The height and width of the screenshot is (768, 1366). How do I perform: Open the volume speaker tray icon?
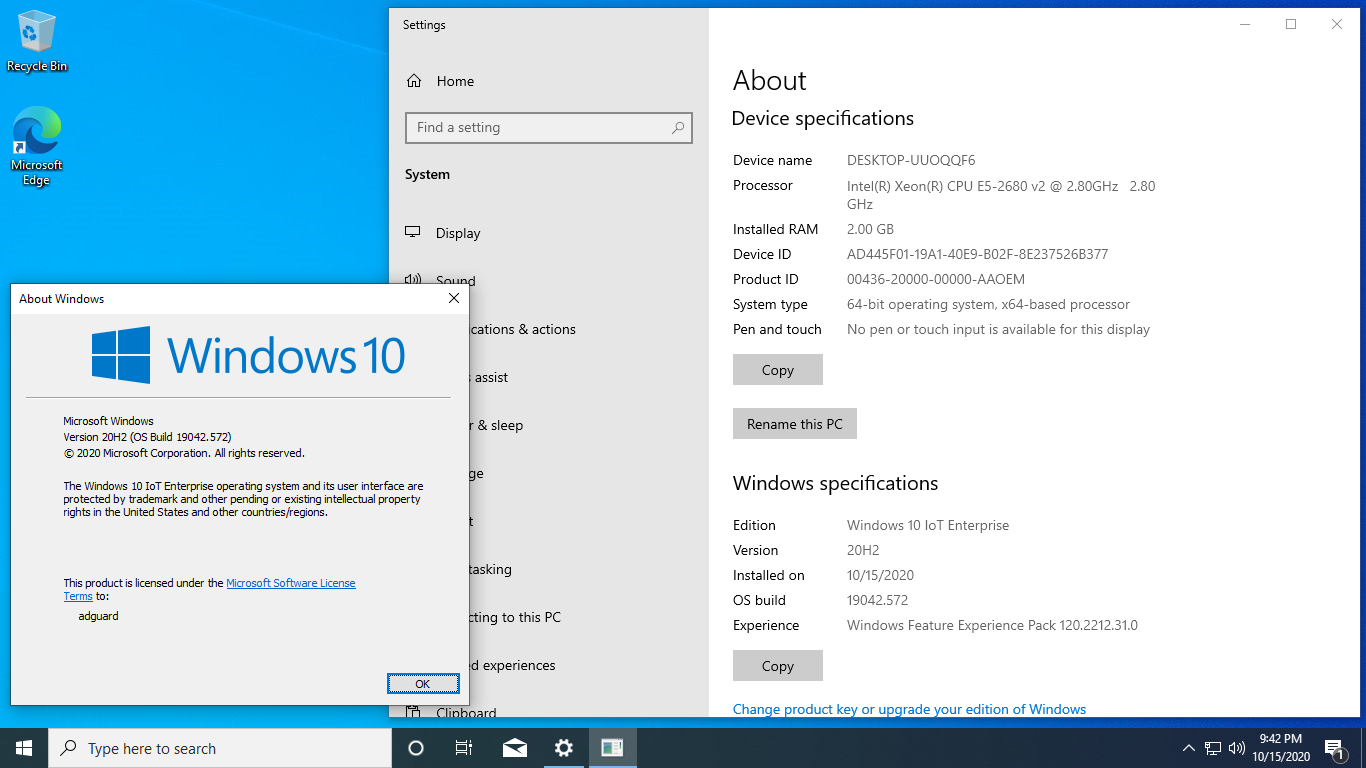[x=1237, y=748]
